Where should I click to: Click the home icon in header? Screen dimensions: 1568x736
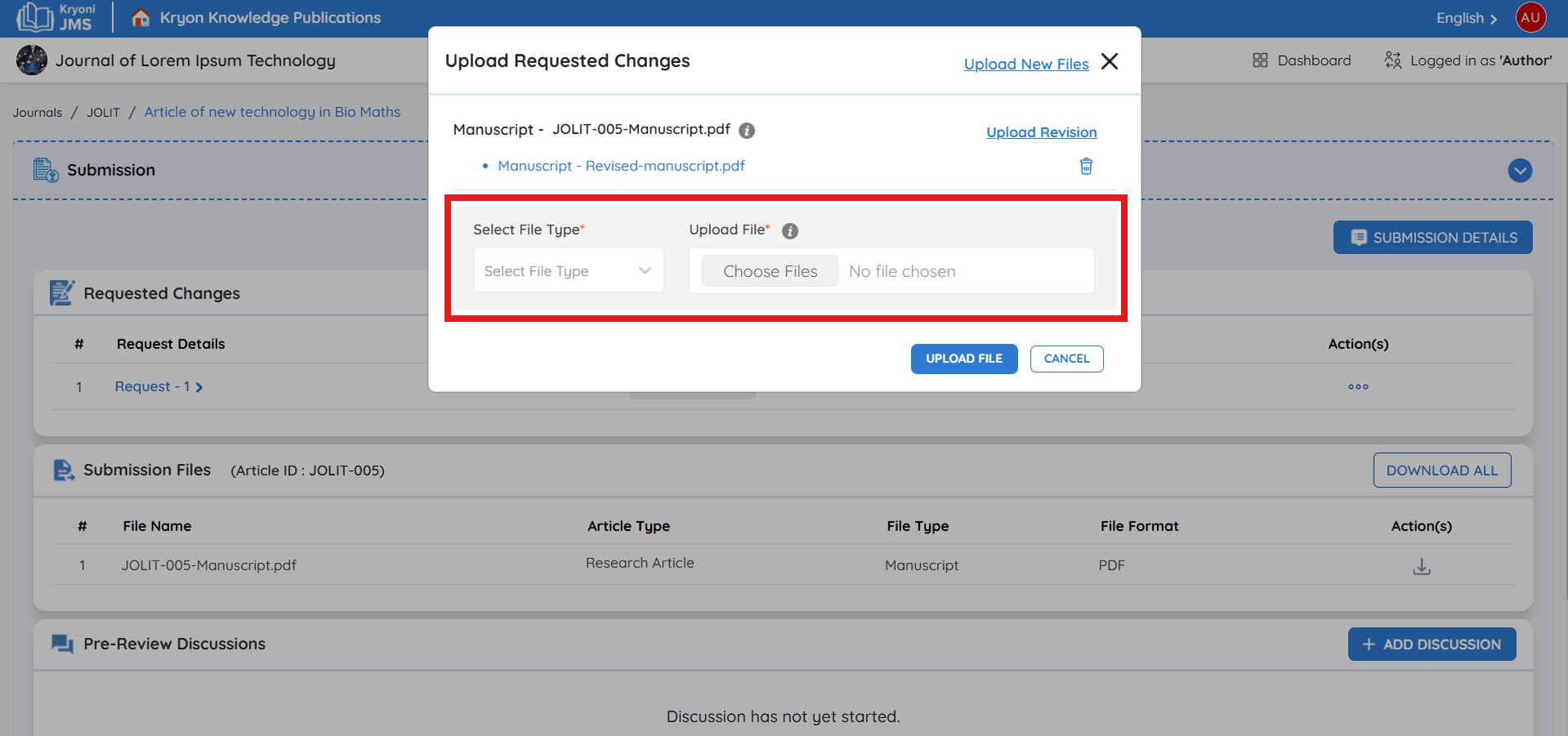click(x=141, y=18)
